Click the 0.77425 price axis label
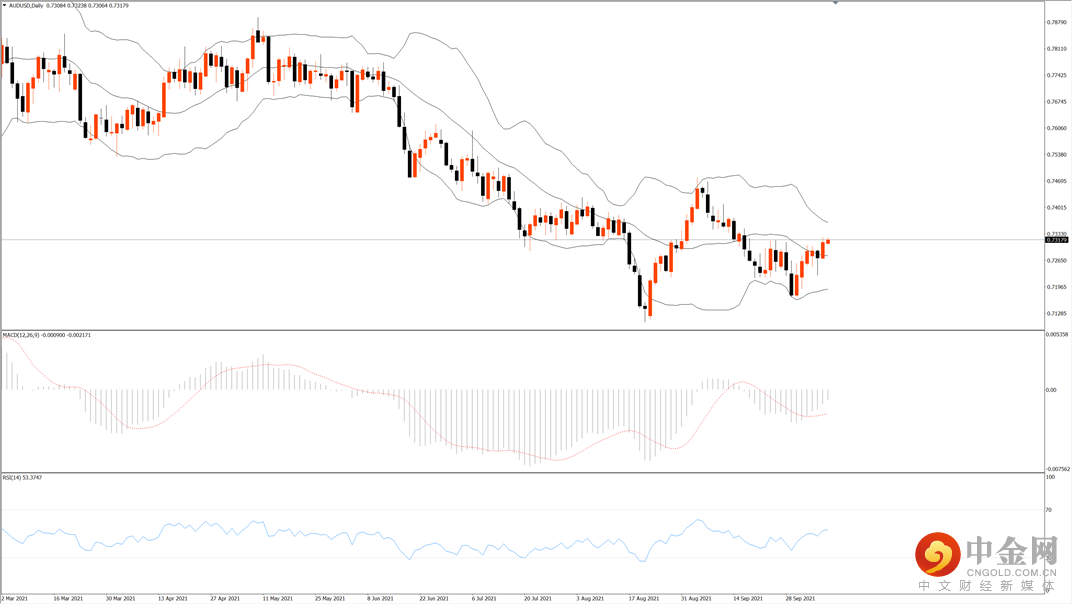This screenshot has width=1072, height=604. coord(1057,75)
